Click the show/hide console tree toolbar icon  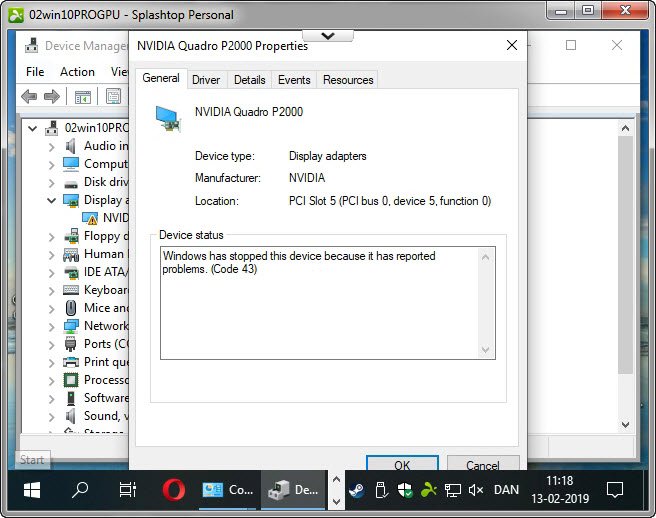[83, 97]
